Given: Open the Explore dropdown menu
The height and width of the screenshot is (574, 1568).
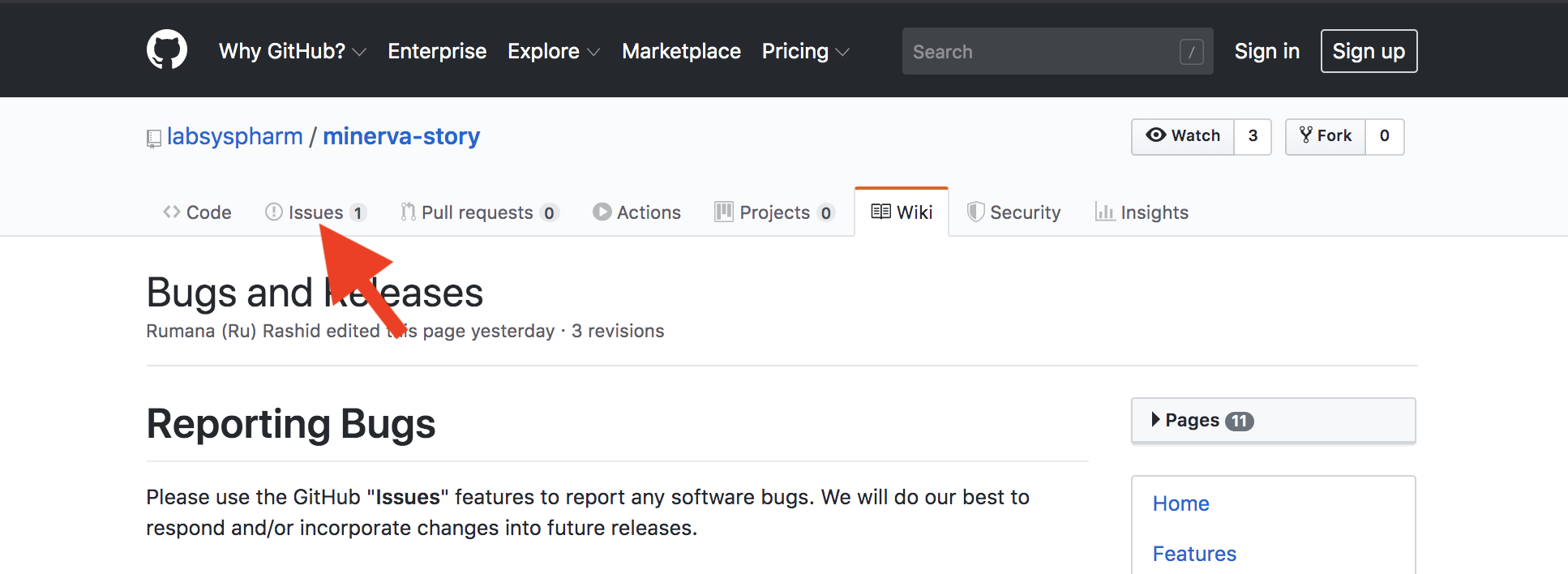Looking at the screenshot, I should point(553,51).
